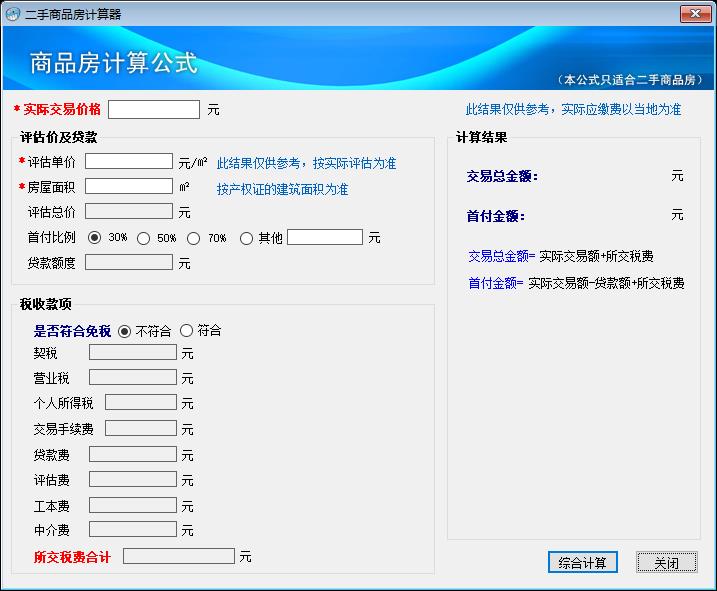The width and height of the screenshot is (717, 591).
Task: Click the 实际交易价格 red label
Action: point(62,109)
